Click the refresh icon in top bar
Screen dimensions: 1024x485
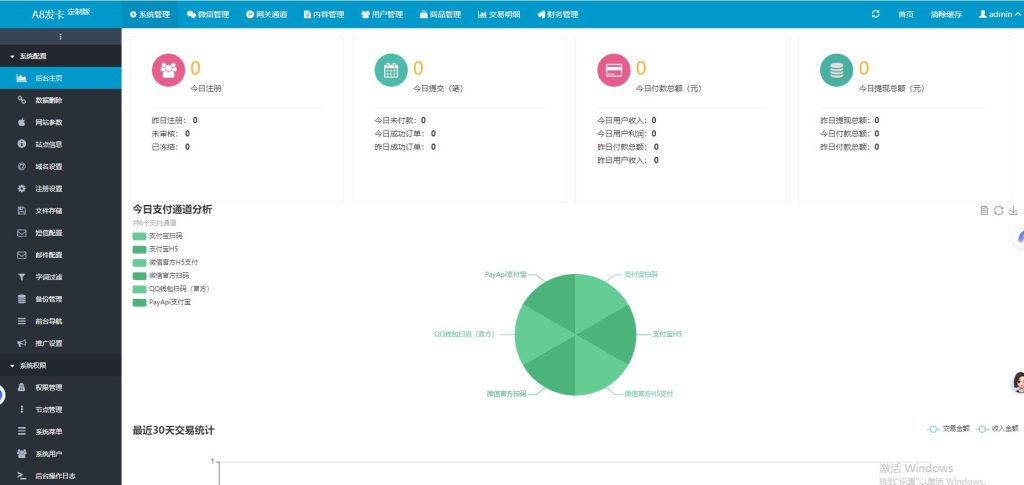click(x=876, y=14)
